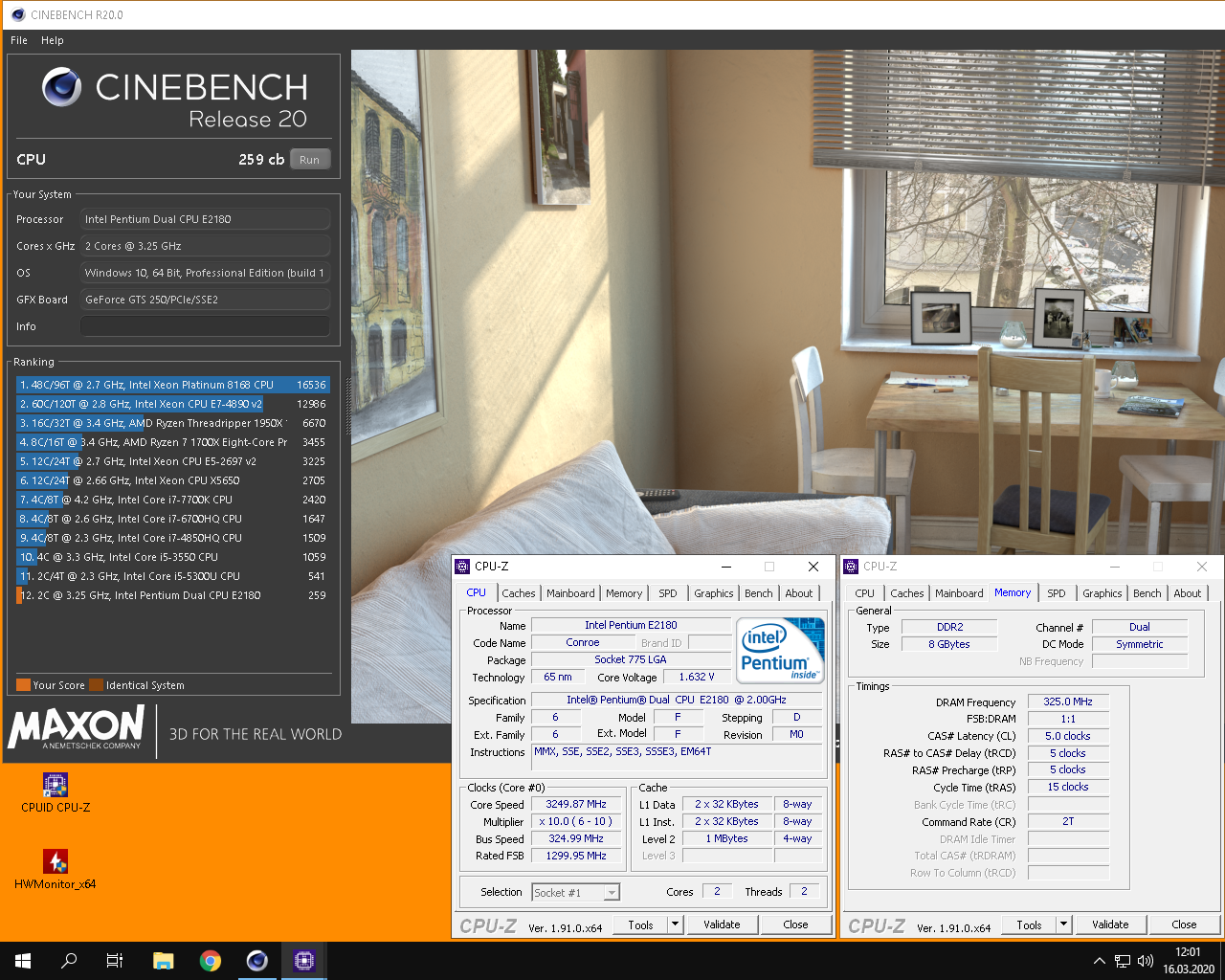Click Validate in right CPU-Z window
1225x980 pixels.
pos(1110,924)
